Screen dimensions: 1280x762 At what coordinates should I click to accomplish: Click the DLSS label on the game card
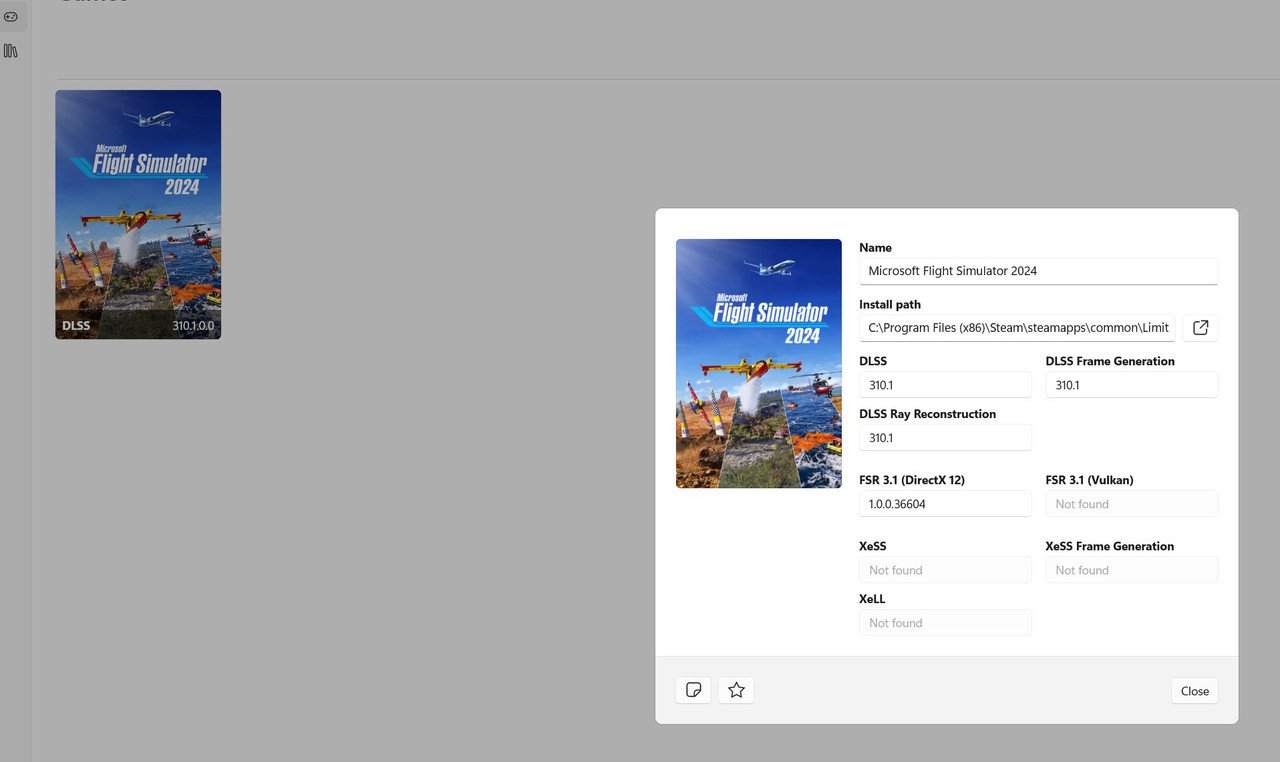pyautogui.click(x=77, y=326)
